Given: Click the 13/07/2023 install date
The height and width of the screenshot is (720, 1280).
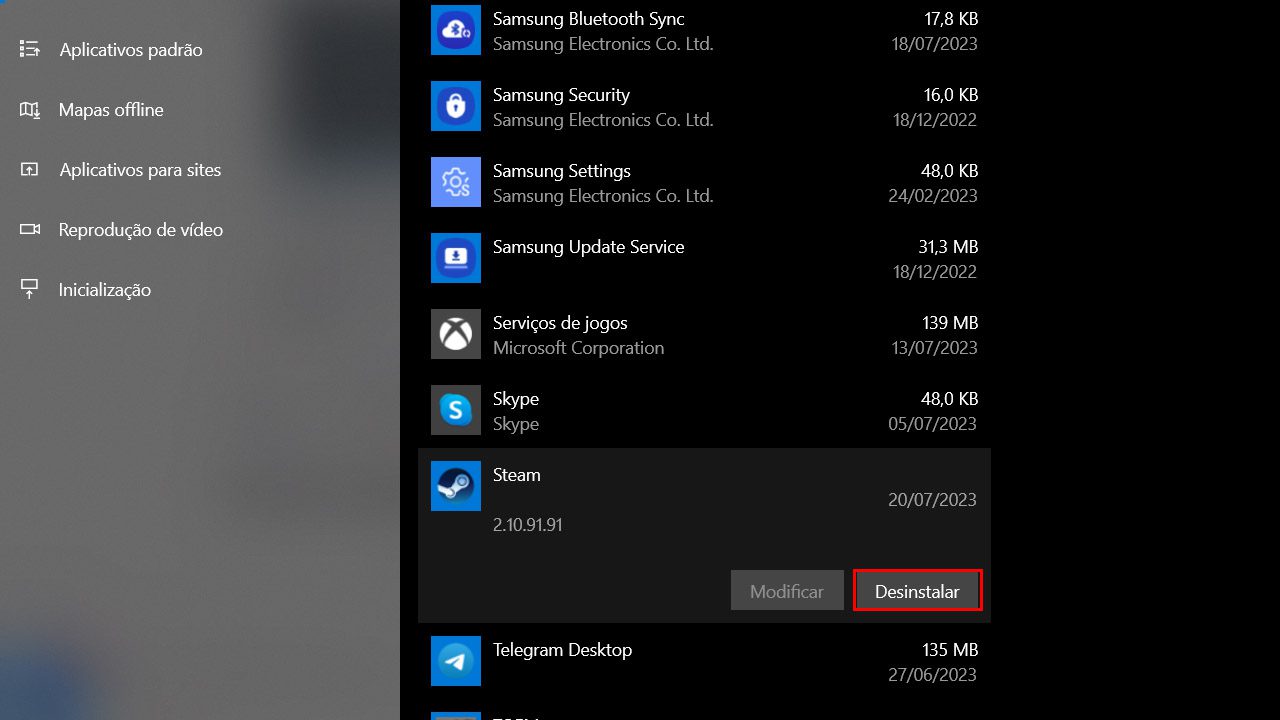Looking at the screenshot, I should 935,348.
